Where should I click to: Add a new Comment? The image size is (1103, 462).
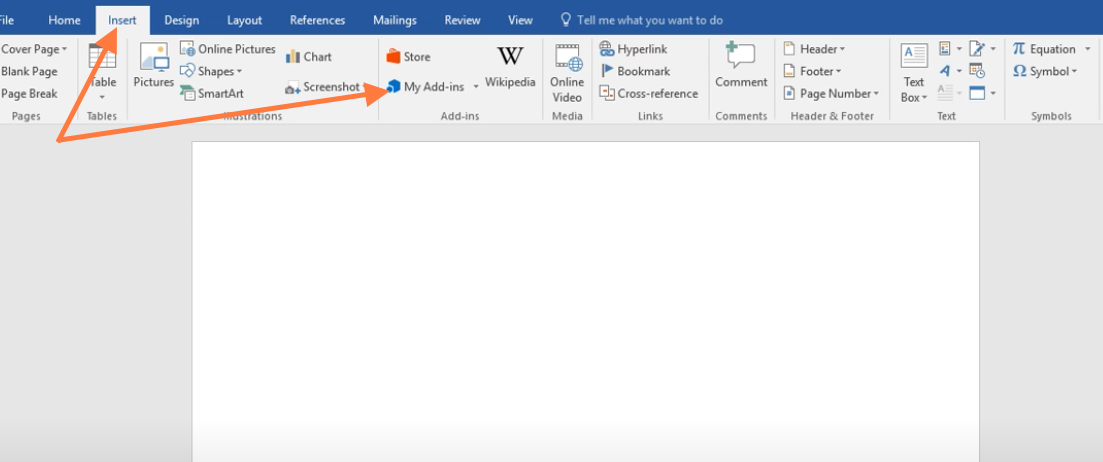(x=741, y=65)
